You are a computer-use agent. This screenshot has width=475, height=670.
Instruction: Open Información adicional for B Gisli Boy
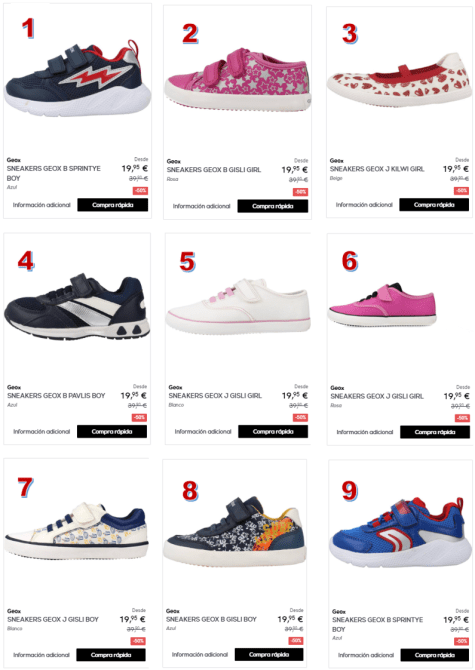(x=200, y=655)
